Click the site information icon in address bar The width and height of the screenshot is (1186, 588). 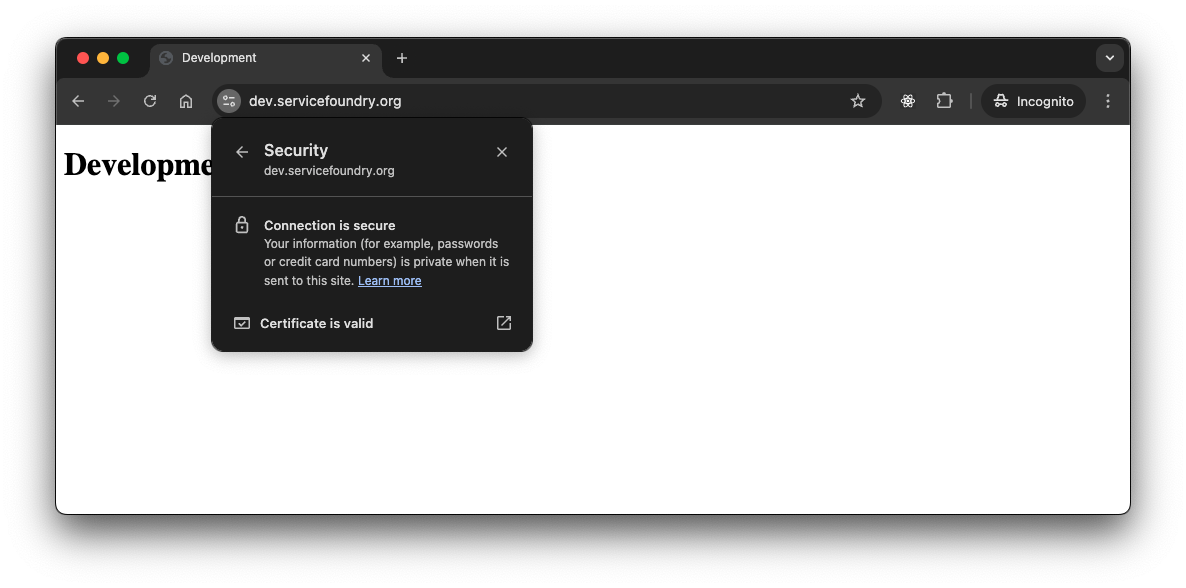(228, 100)
